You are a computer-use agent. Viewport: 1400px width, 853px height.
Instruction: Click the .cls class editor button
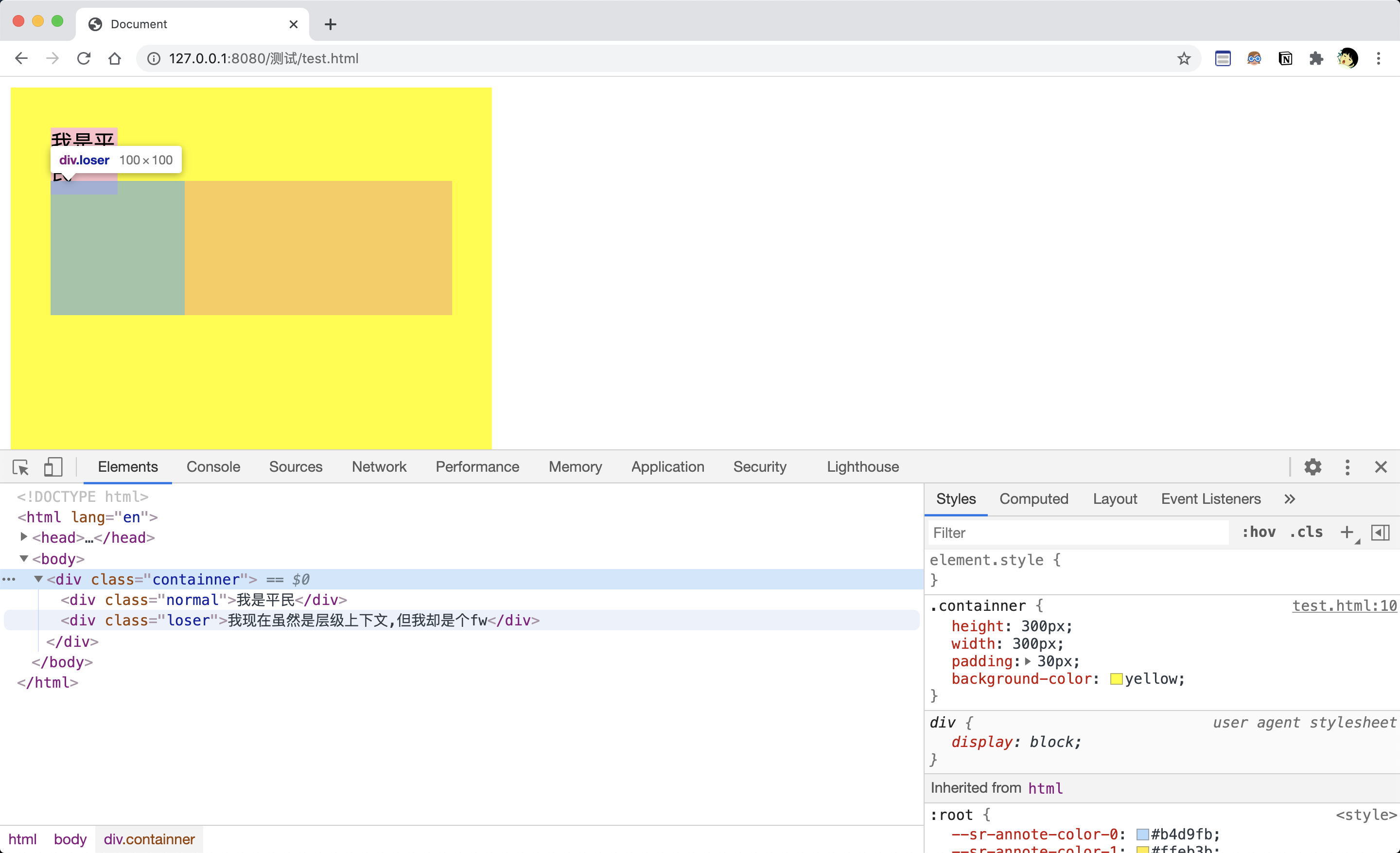(x=1306, y=533)
